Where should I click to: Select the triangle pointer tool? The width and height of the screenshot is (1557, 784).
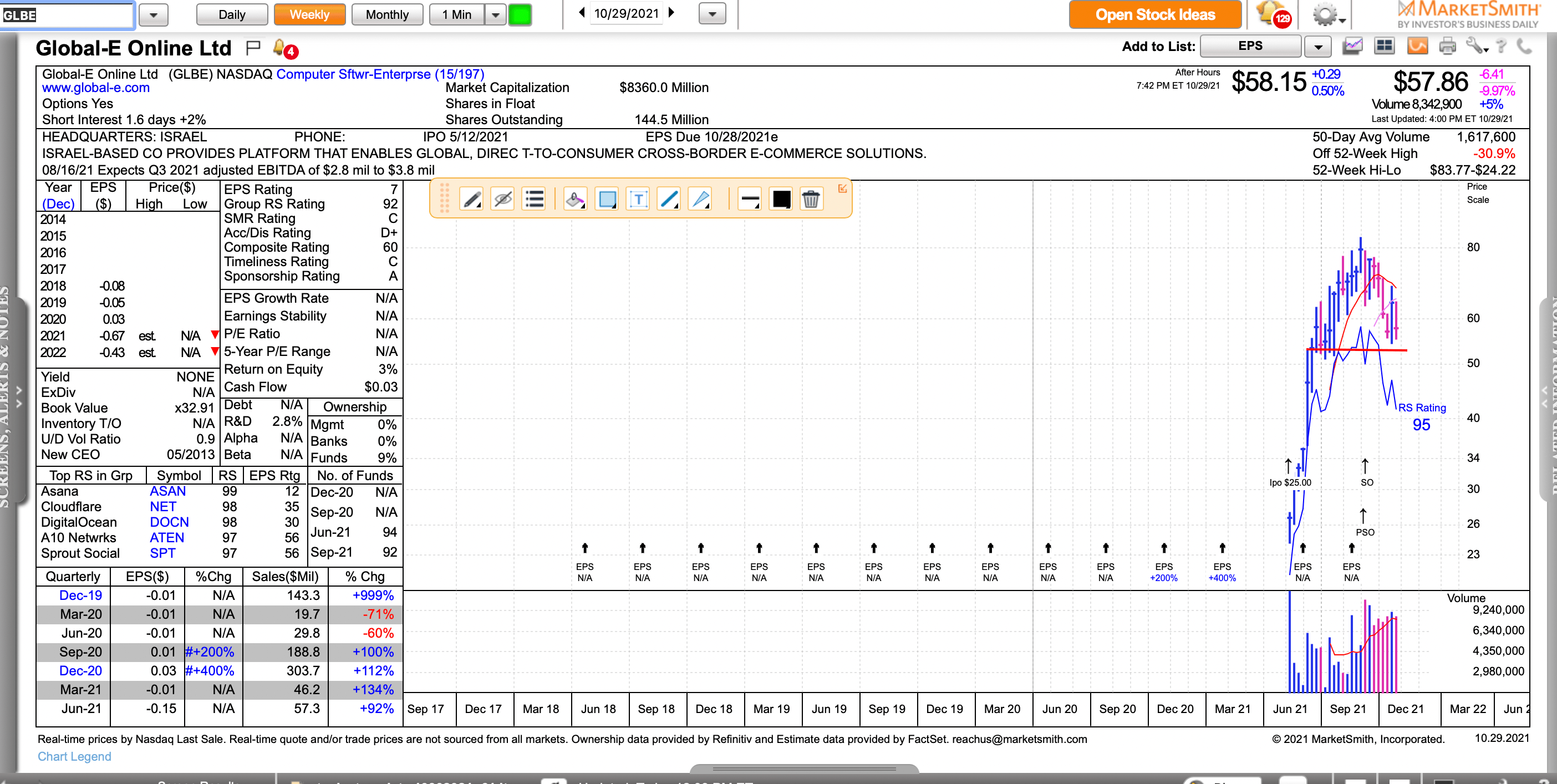[700, 198]
